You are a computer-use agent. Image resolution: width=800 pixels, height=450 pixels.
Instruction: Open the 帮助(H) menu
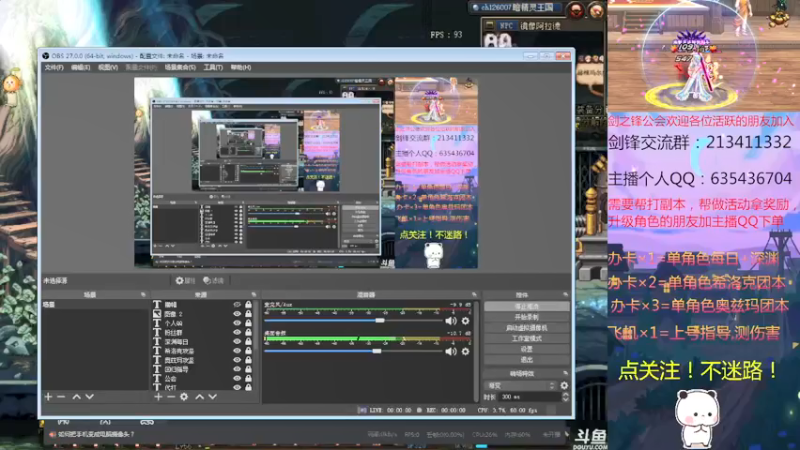click(x=240, y=67)
